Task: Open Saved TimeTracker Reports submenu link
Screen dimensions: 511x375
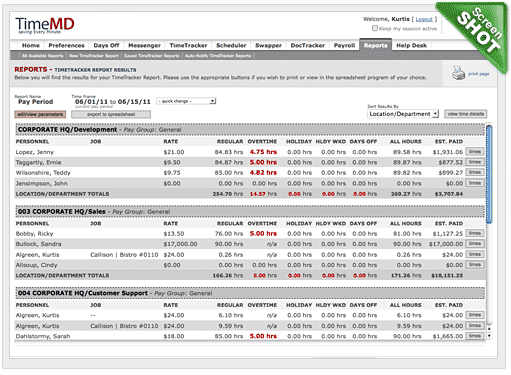Action: pyautogui.click(x=152, y=56)
